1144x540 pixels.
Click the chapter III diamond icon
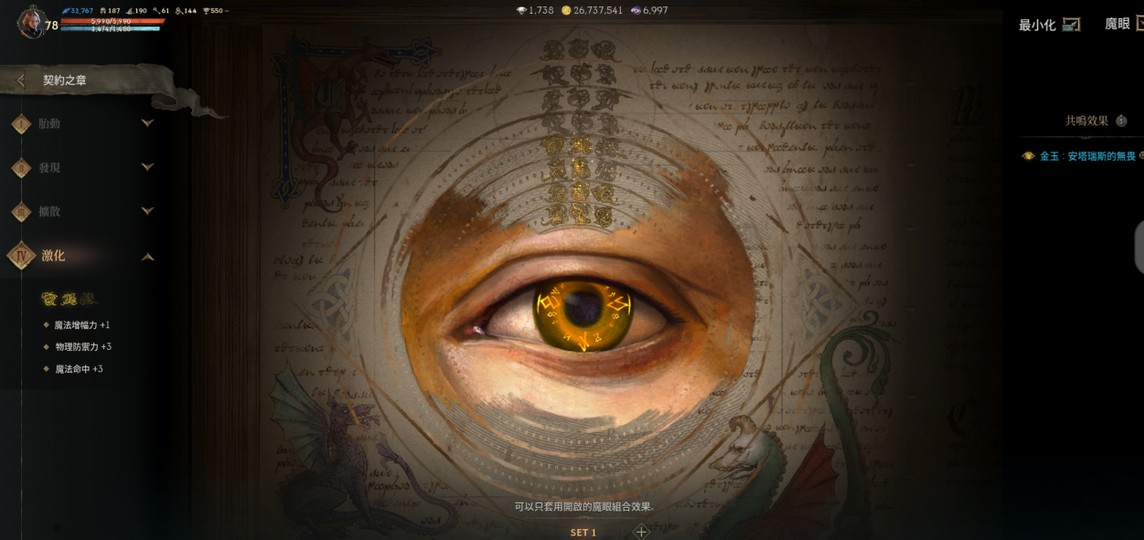point(21,212)
